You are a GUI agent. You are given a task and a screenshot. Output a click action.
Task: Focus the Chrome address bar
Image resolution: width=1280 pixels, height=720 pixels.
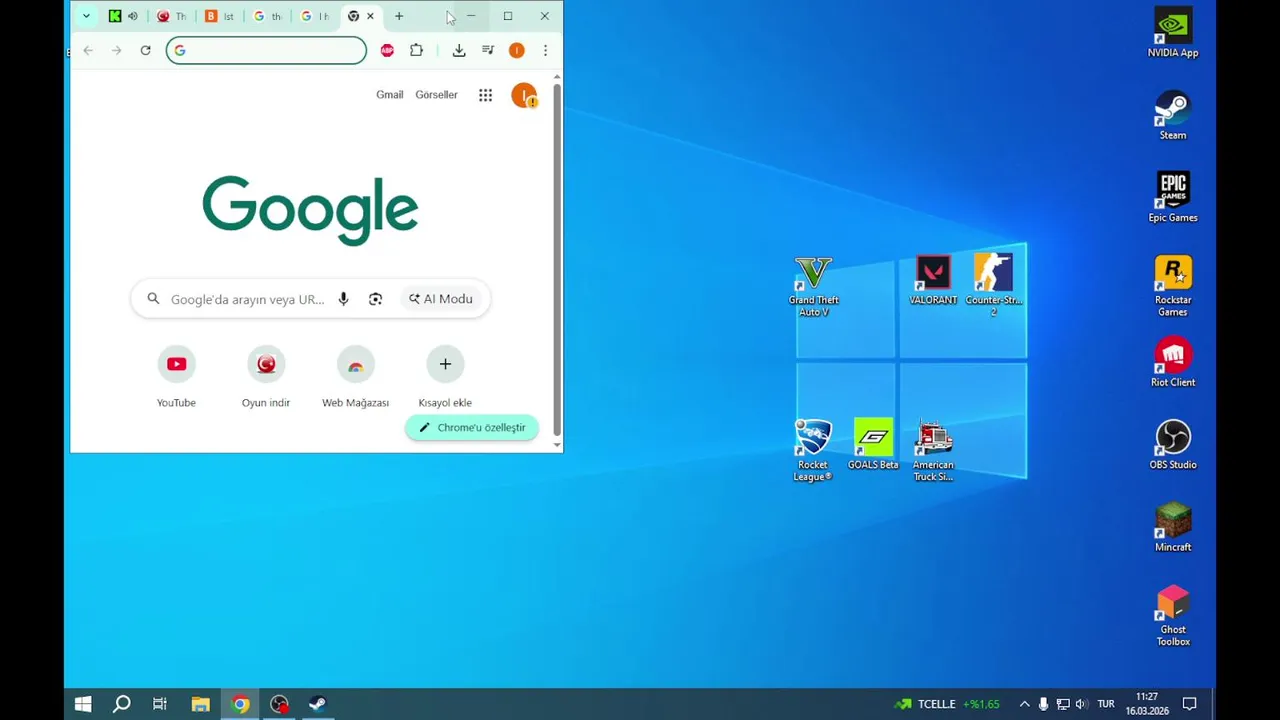coord(266,50)
